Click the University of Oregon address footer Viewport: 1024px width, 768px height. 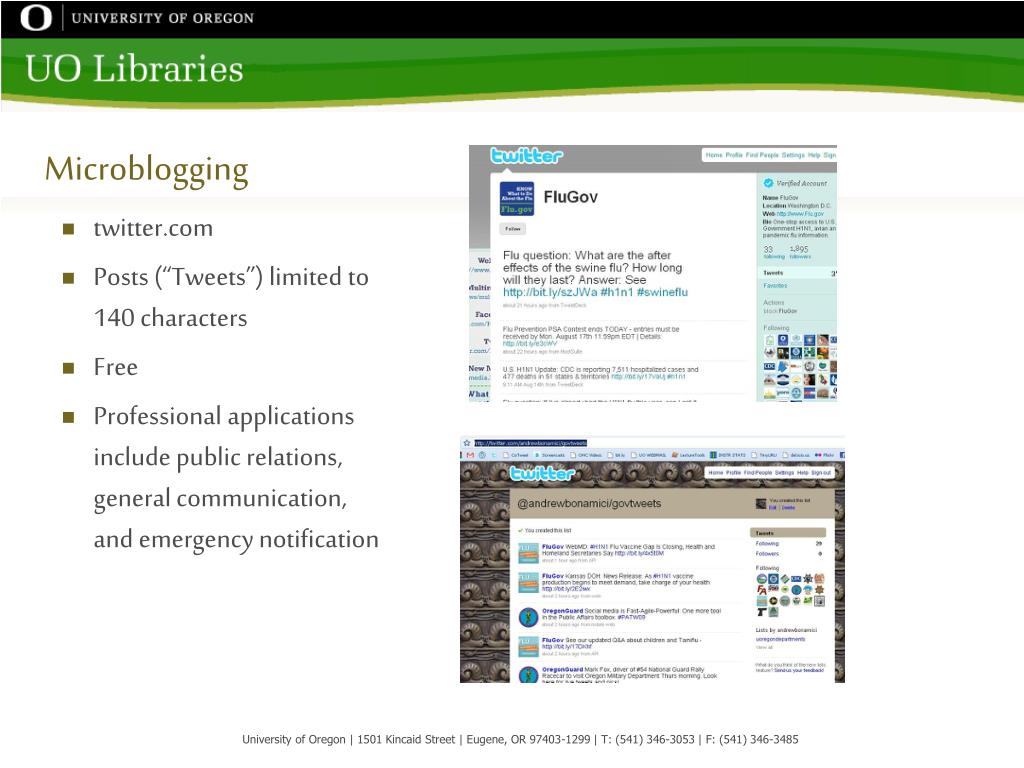(x=520, y=739)
